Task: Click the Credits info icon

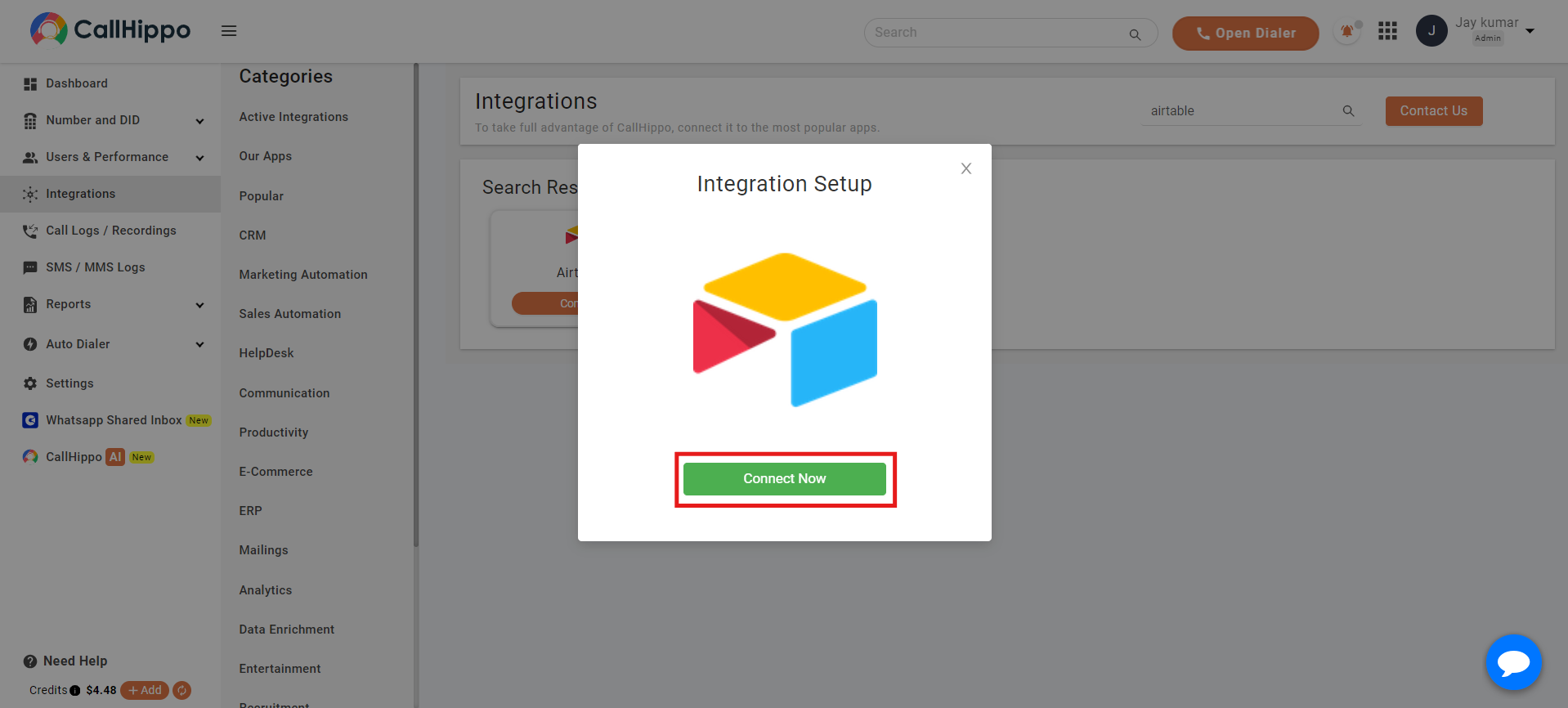Action: 75,690
